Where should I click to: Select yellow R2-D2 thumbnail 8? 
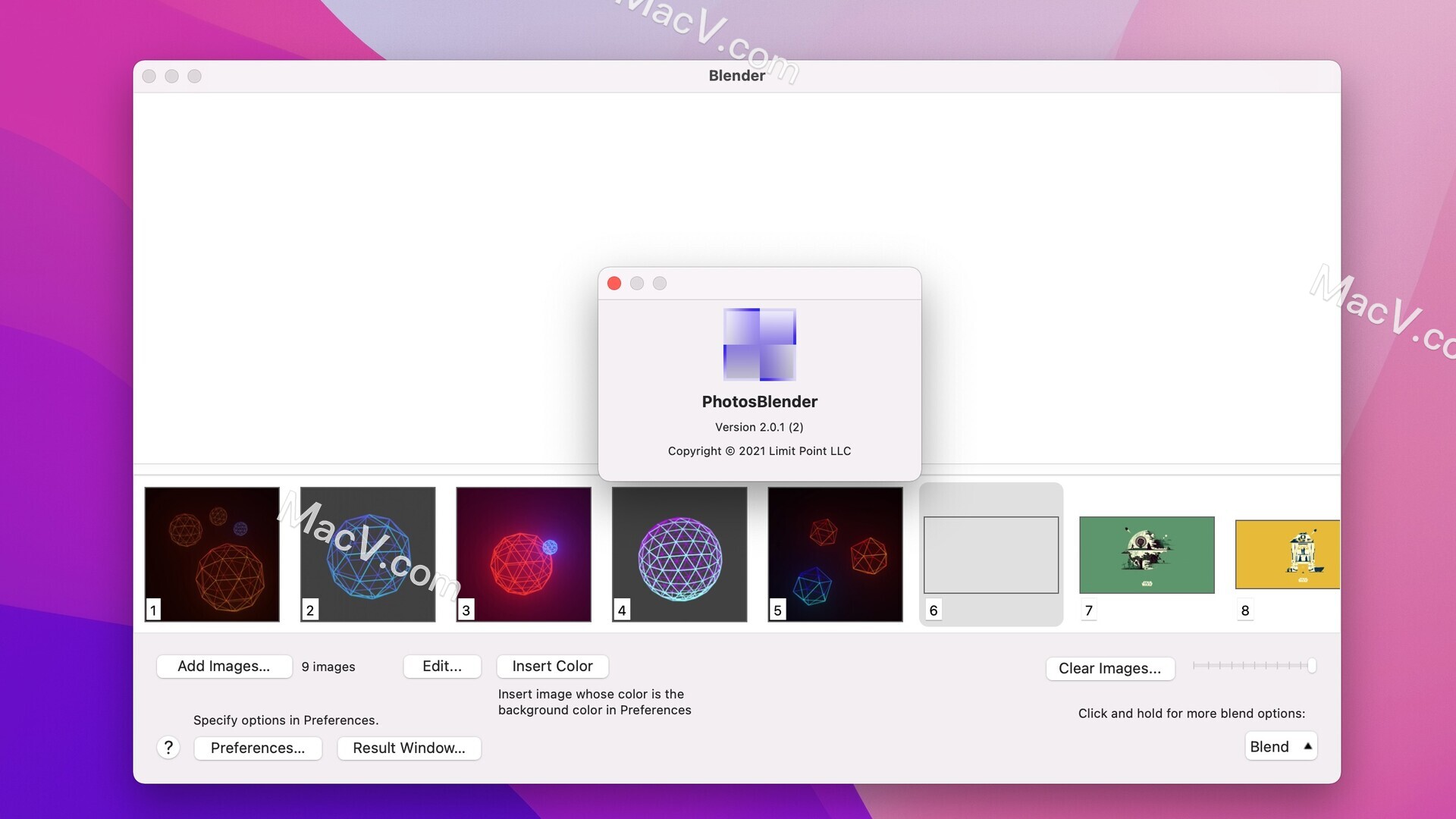(x=1290, y=554)
